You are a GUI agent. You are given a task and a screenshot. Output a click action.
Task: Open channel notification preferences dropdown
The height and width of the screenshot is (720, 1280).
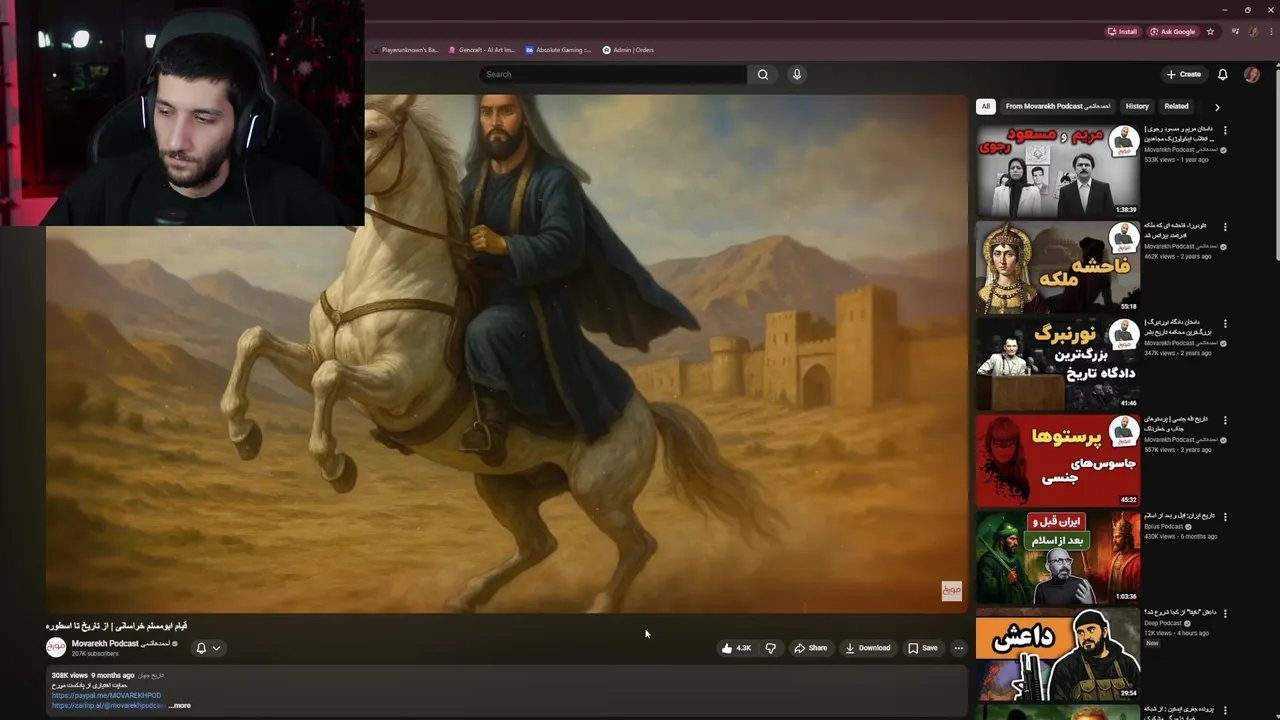(208, 648)
